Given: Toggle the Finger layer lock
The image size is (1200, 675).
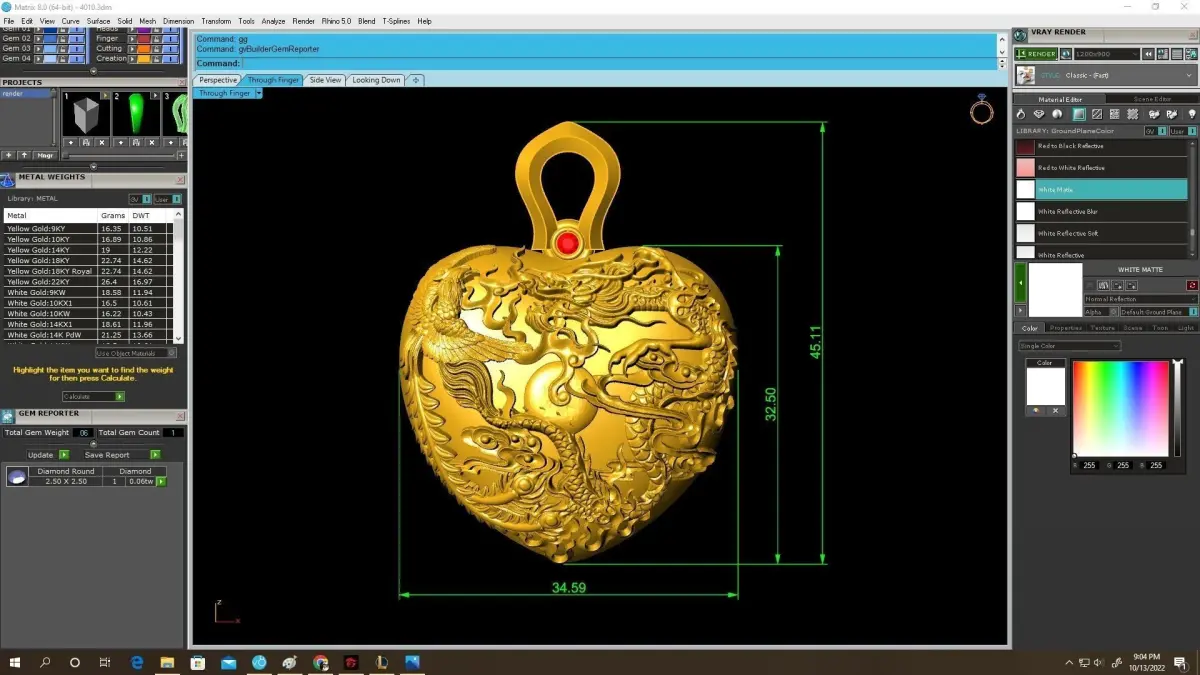Looking at the screenshot, I should coord(156,39).
